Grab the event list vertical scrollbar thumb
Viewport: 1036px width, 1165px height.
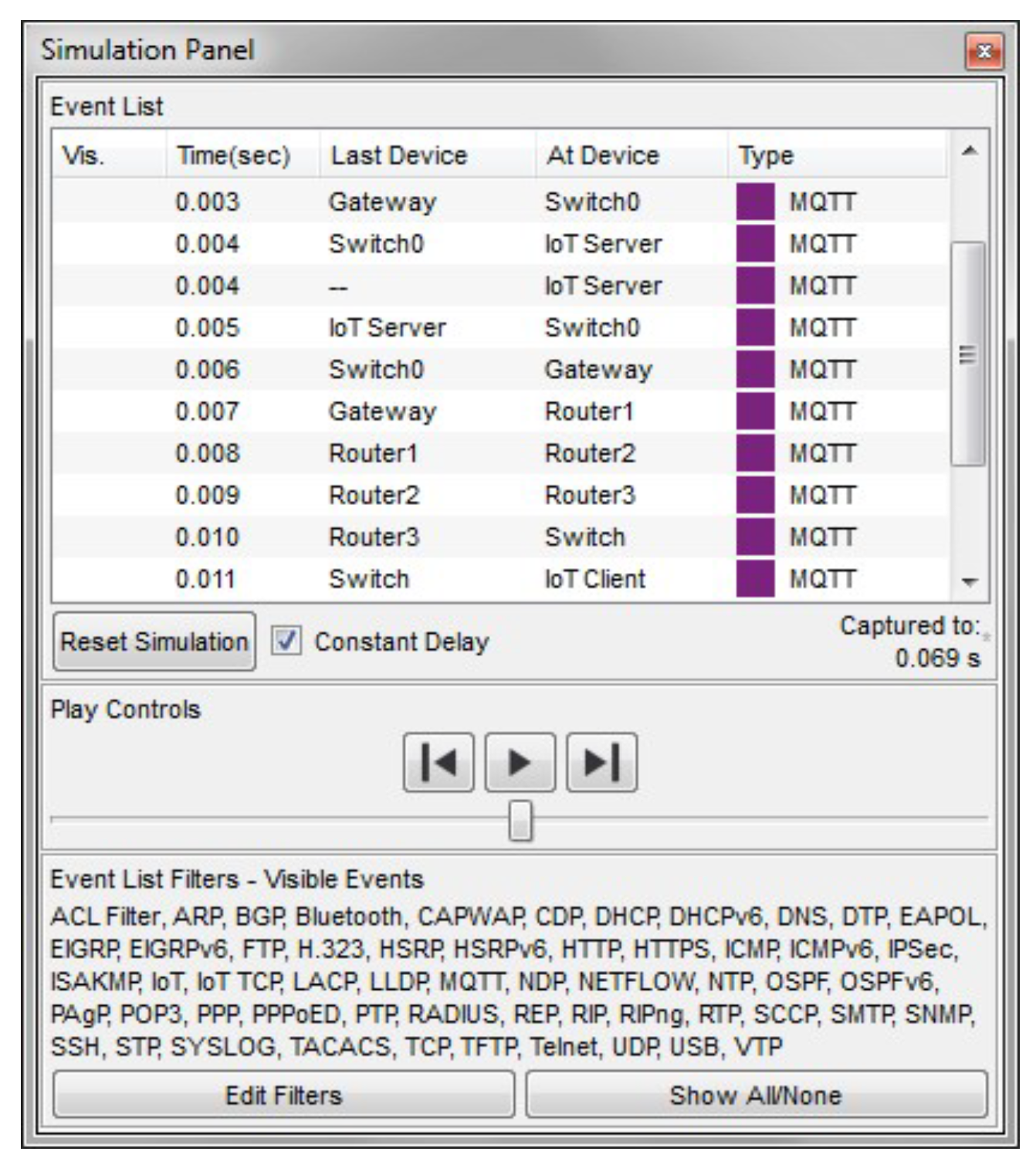[x=968, y=354]
